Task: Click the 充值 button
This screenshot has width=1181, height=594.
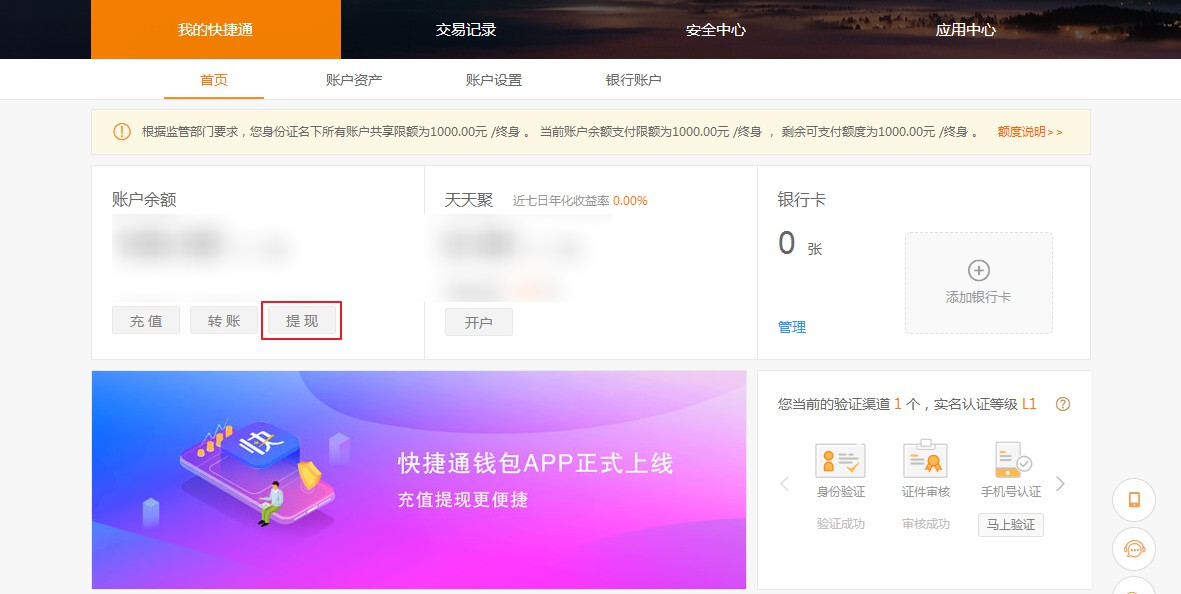Action: click(x=146, y=321)
